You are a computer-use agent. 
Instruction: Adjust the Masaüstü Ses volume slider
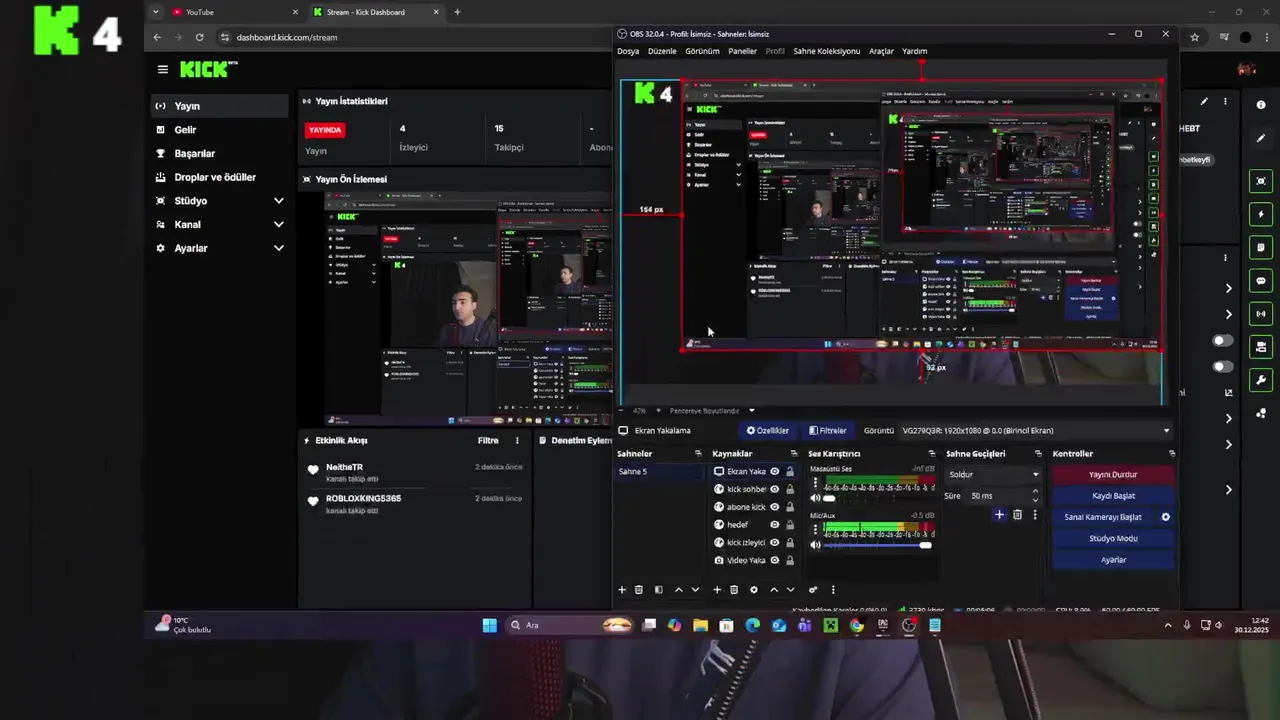[878, 498]
